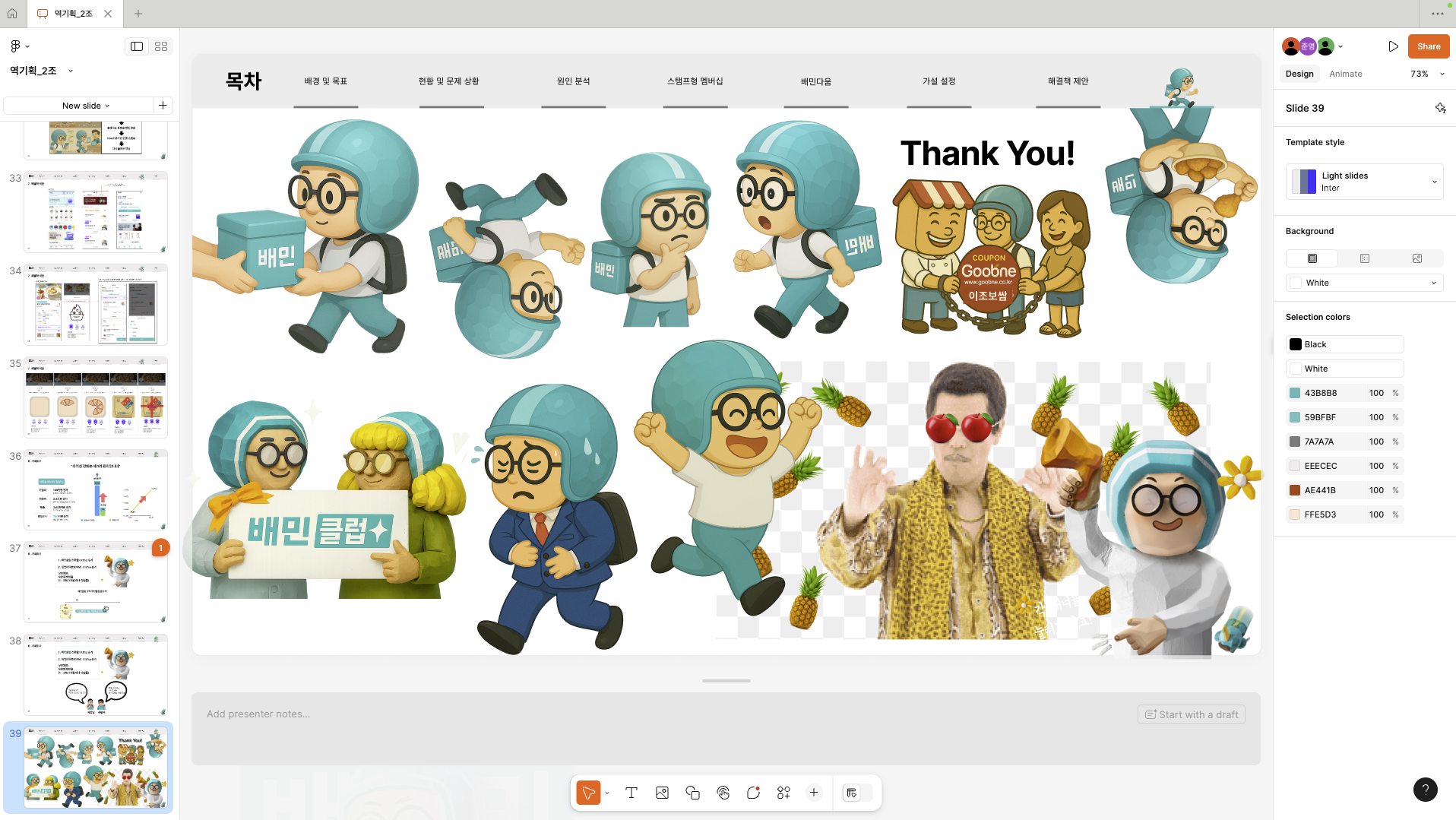The height and width of the screenshot is (820, 1456).
Task: Click Start with a draft button
Action: pos(1192,714)
